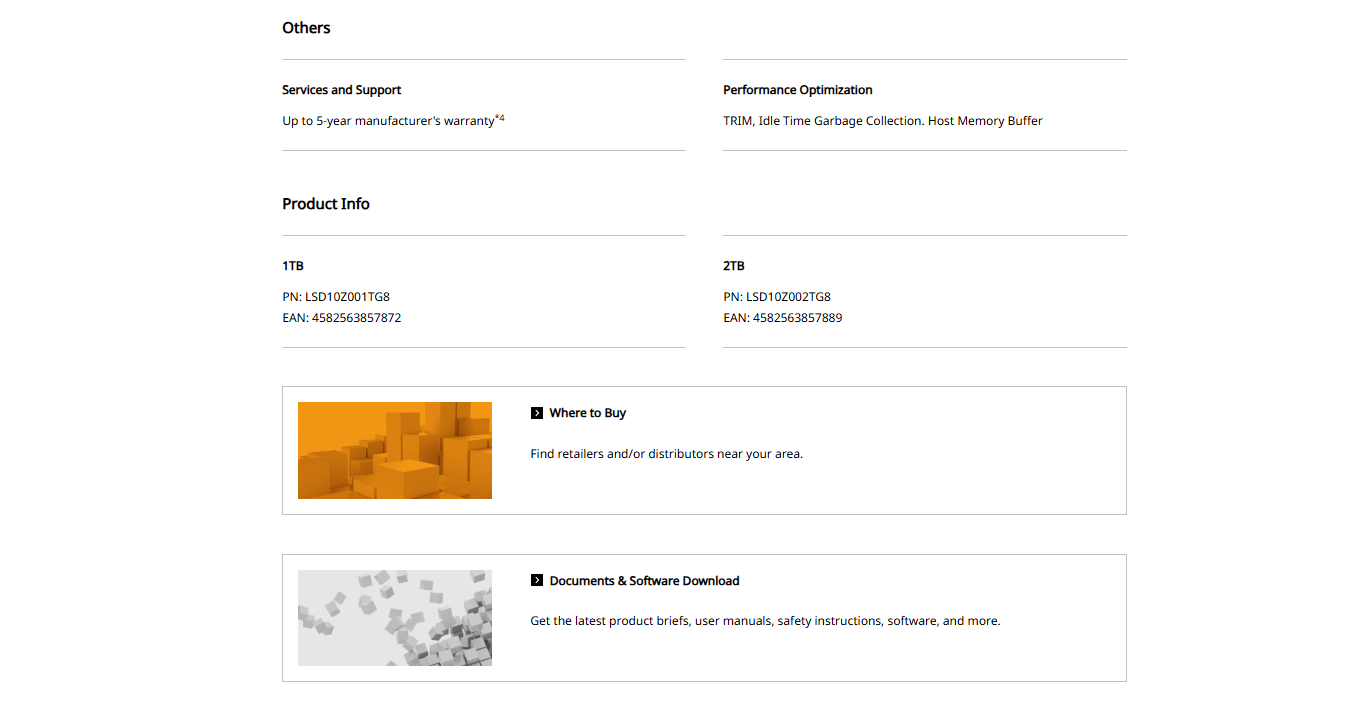Click the 2TB part number LSD10Z002TG8
The height and width of the screenshot is (709, 1372).
coord(788,297)
